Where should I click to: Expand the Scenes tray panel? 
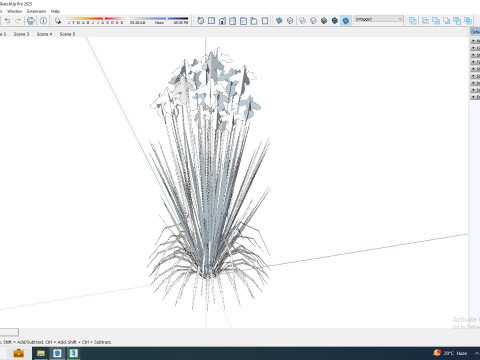pyautogui.click(x=475, y=76)
